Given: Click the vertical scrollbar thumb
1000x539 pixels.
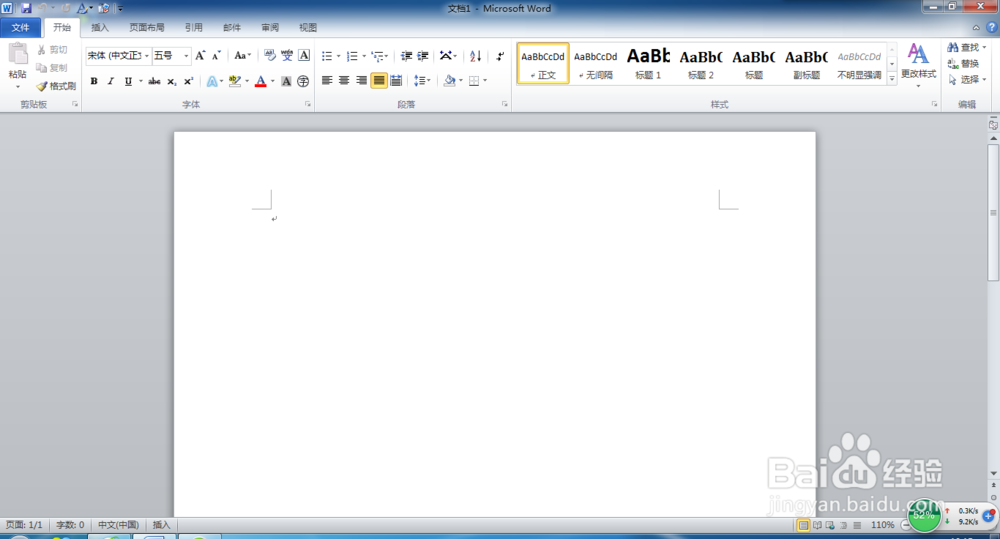Looking at the screenshot, I should [x=993, y=212].
